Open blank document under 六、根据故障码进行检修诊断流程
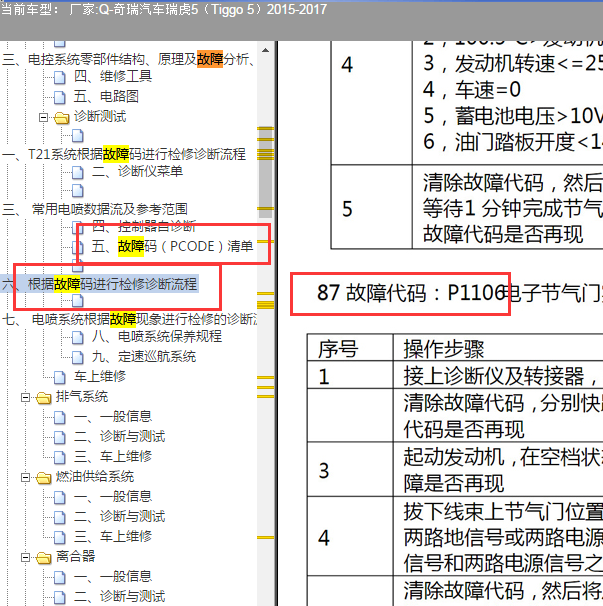Image resolution: width=603 pixels, height=606 pixels. pos(78,300)
